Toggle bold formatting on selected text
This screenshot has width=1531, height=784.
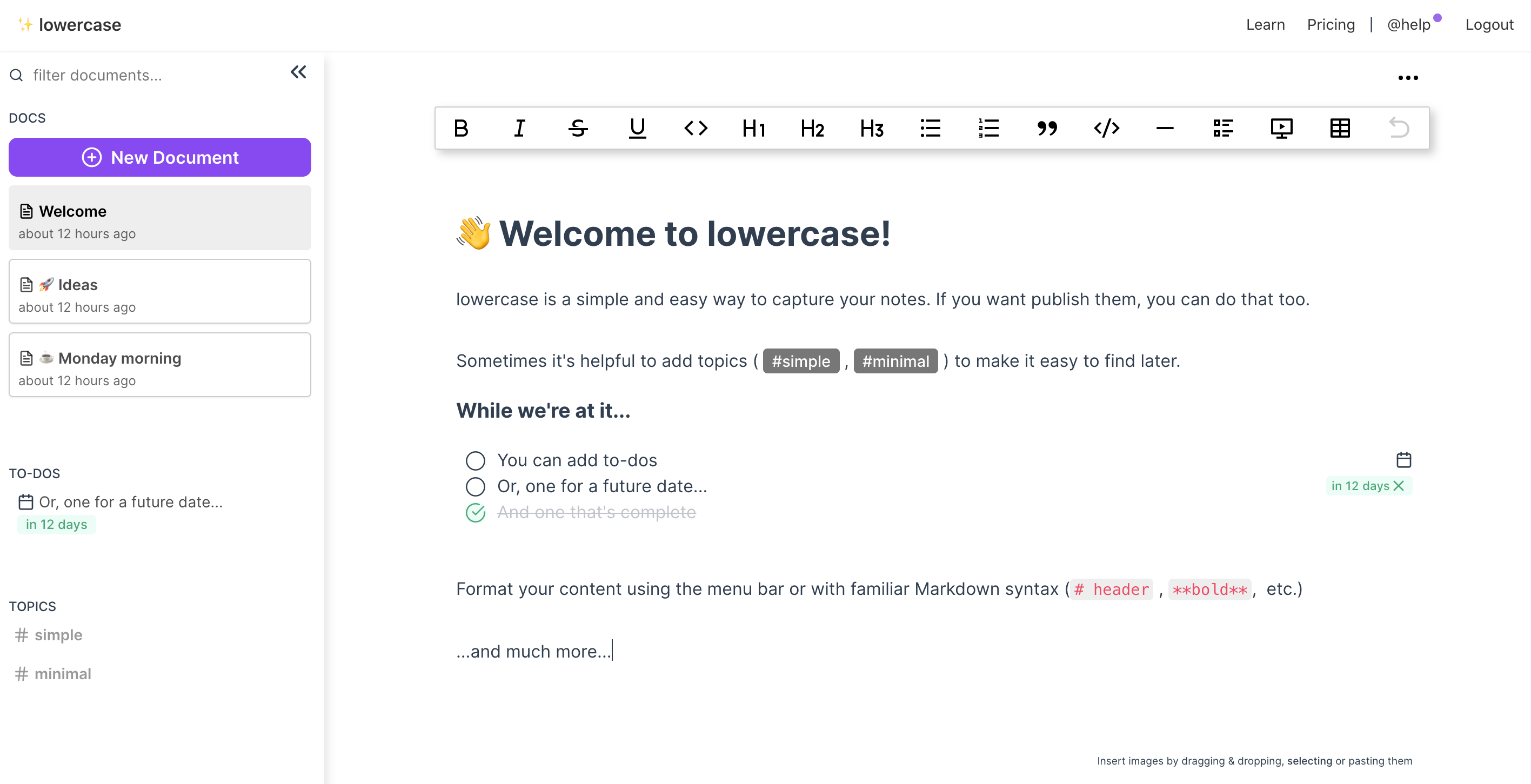(461, 127)
